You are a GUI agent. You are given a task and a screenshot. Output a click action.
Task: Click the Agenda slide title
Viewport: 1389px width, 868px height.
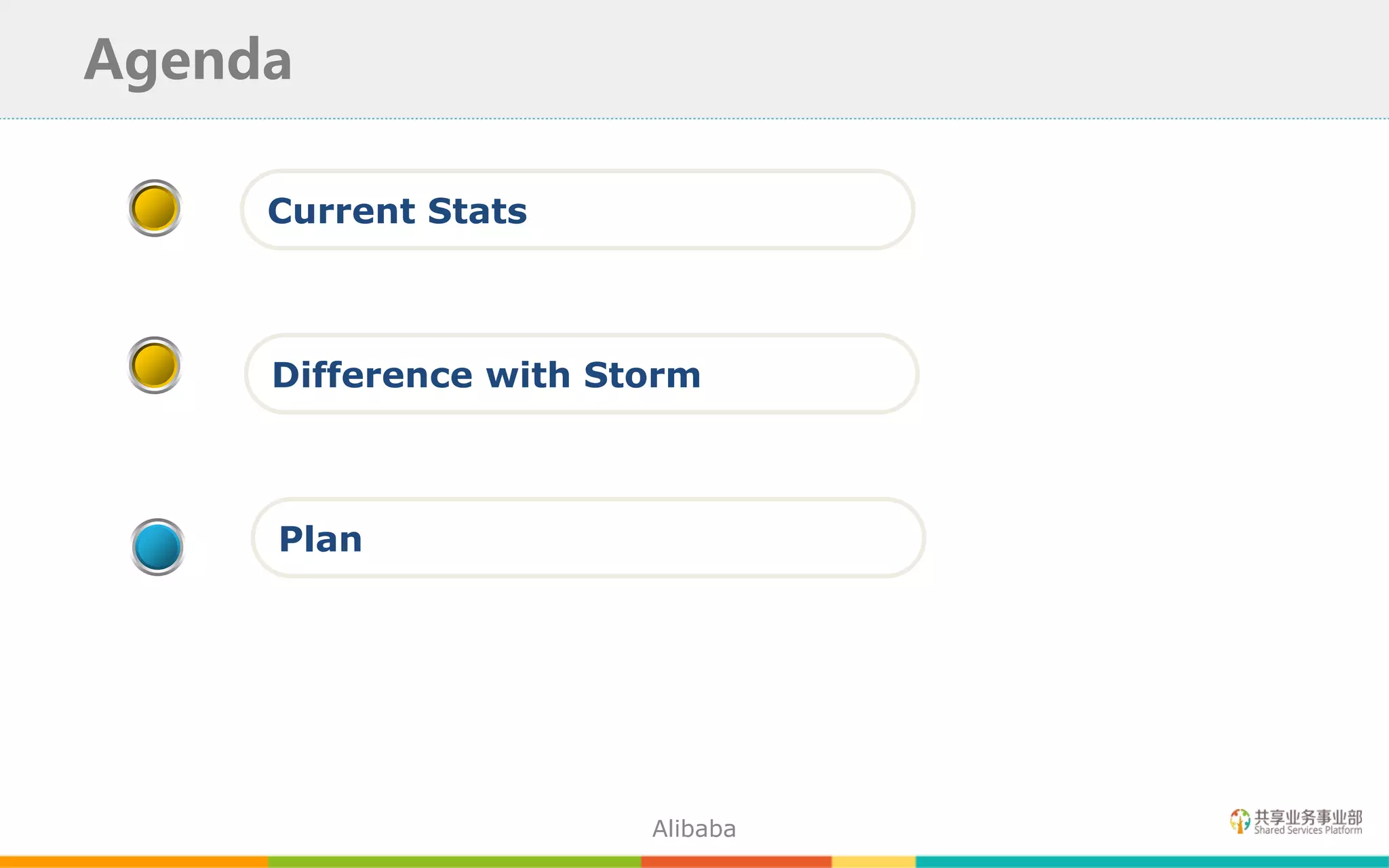(x=188, y=60)
